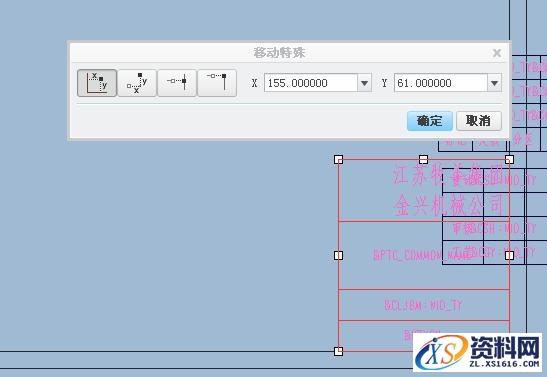Click the bottom-left selection handle of the table

coord(338,351)
